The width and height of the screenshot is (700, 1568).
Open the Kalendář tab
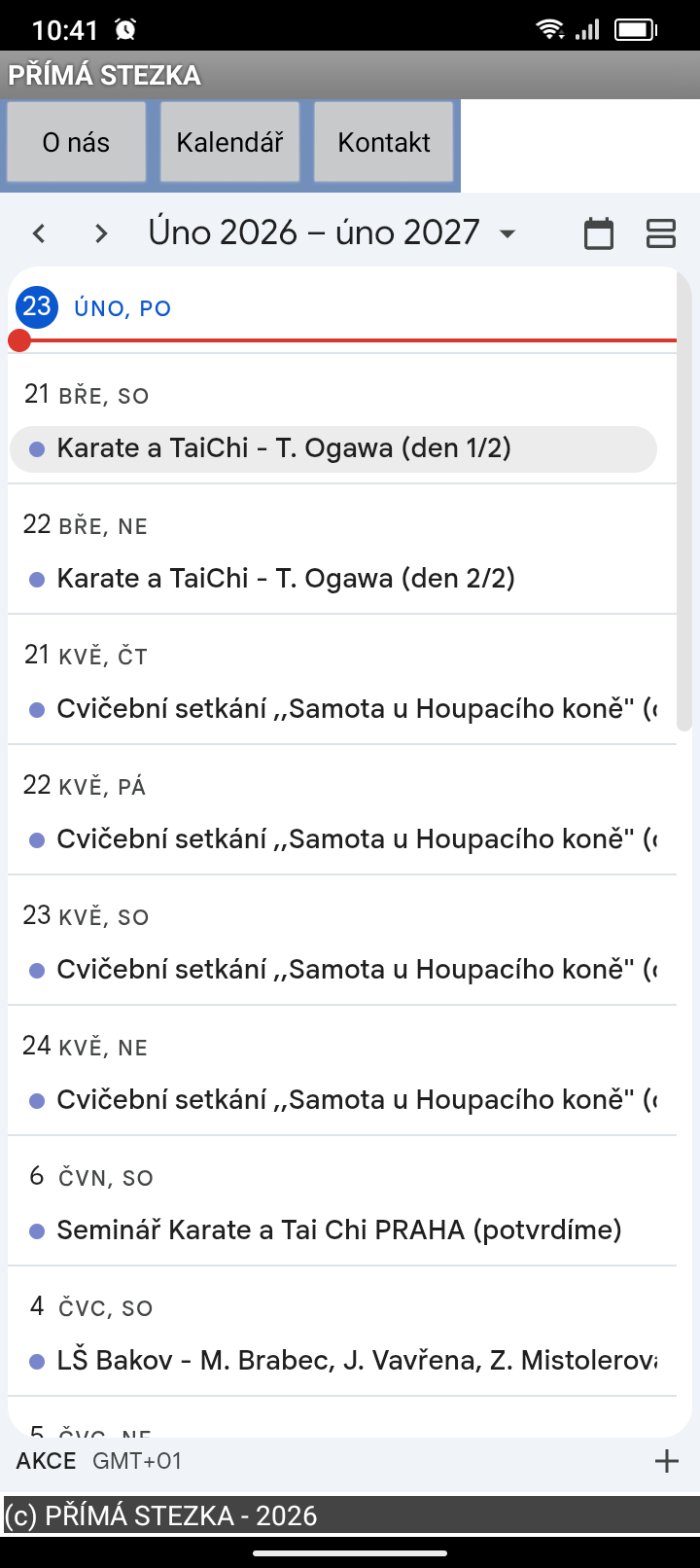pyautogui.click(x=229, y=142)
